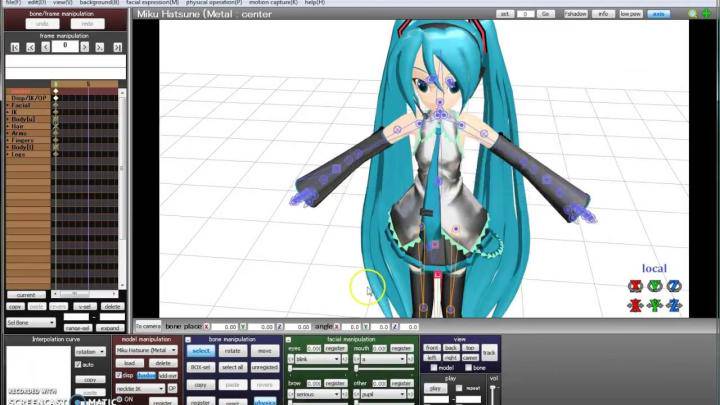Open the background menu

tap(99, 2)
